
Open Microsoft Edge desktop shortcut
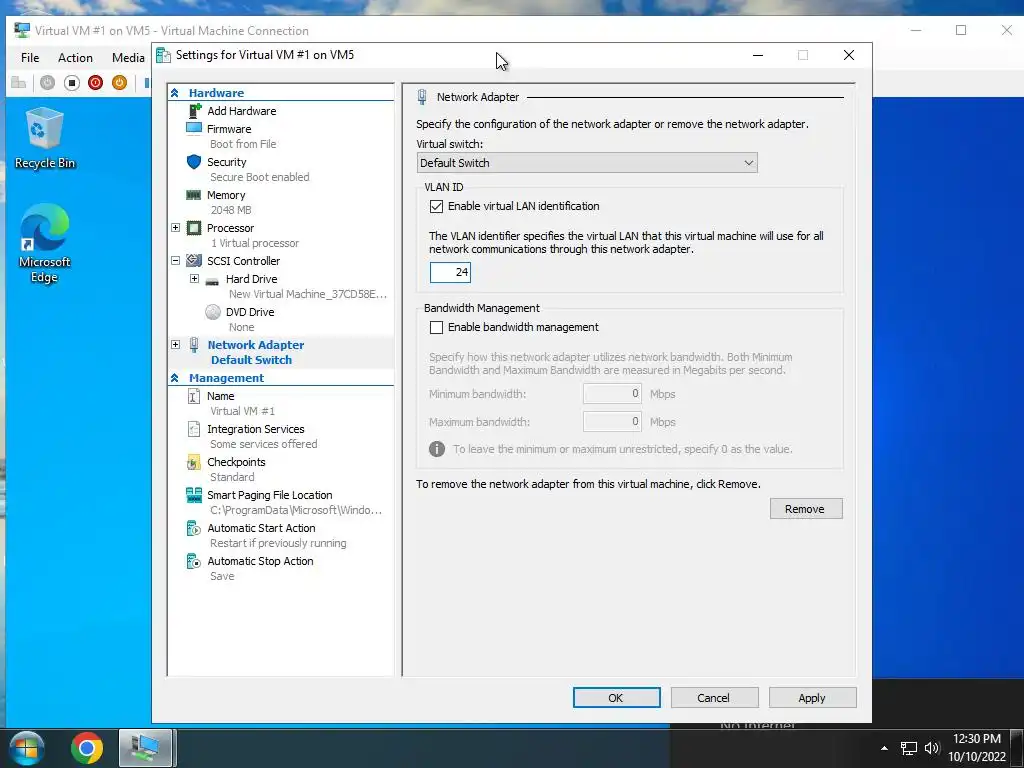(44, 243)
